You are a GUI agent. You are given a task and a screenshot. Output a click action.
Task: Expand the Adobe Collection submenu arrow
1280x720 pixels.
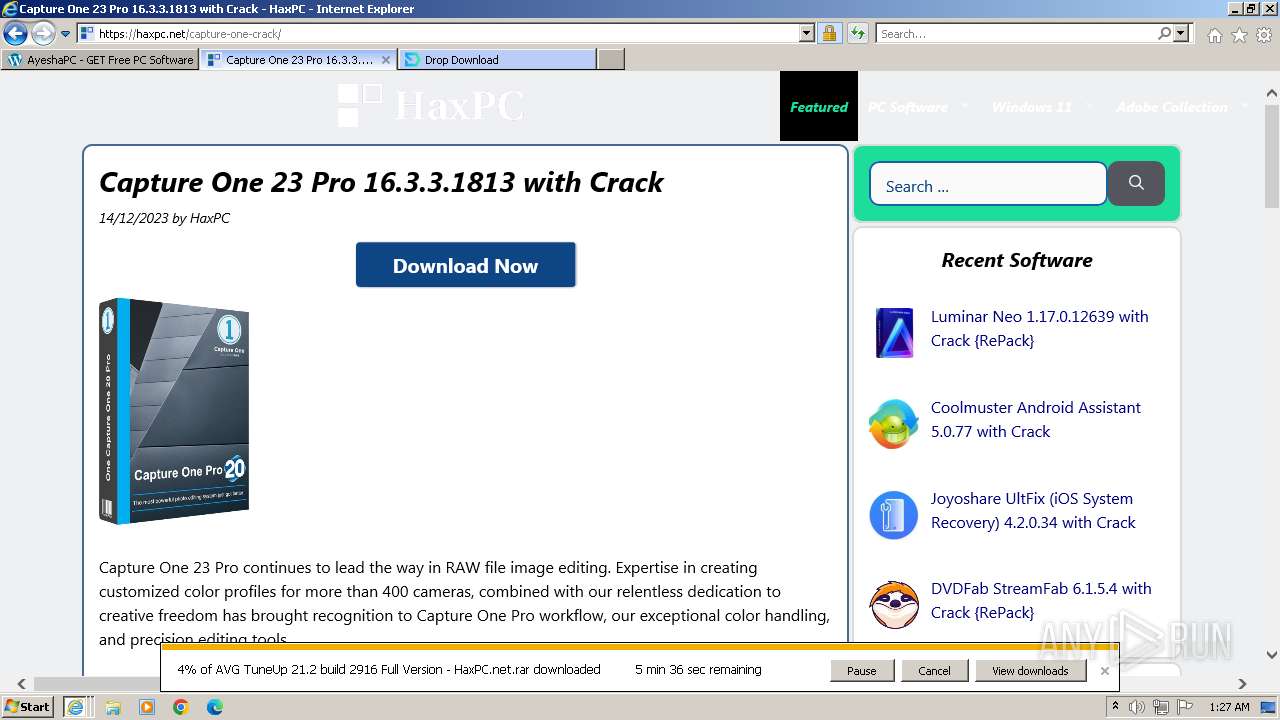(x=1245, y=106)
